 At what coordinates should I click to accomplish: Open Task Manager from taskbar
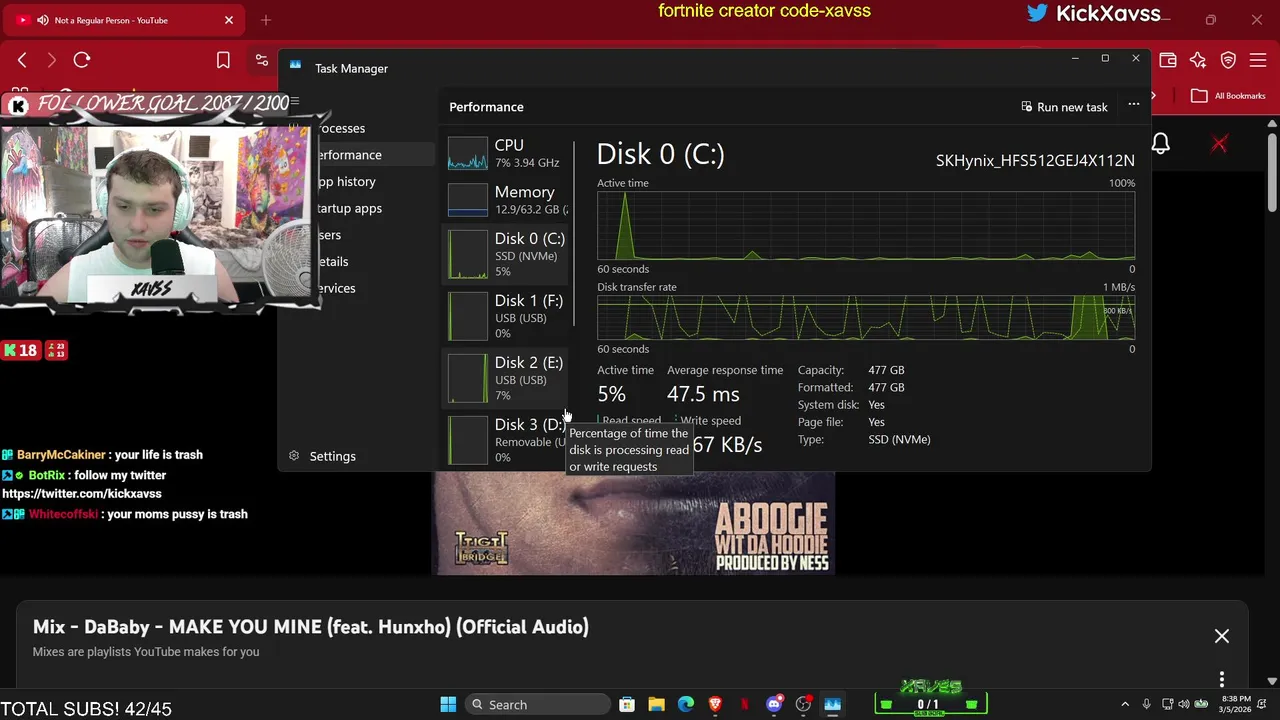832,704
